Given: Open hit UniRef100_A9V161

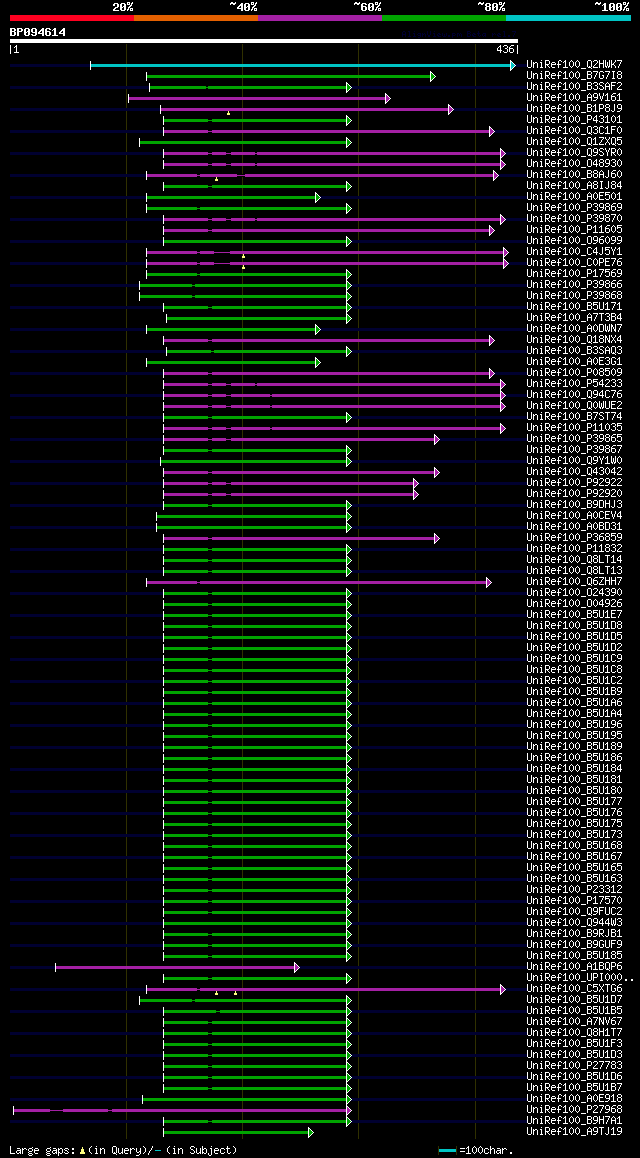Looking at the screenshot, I should tap(574, 98).
